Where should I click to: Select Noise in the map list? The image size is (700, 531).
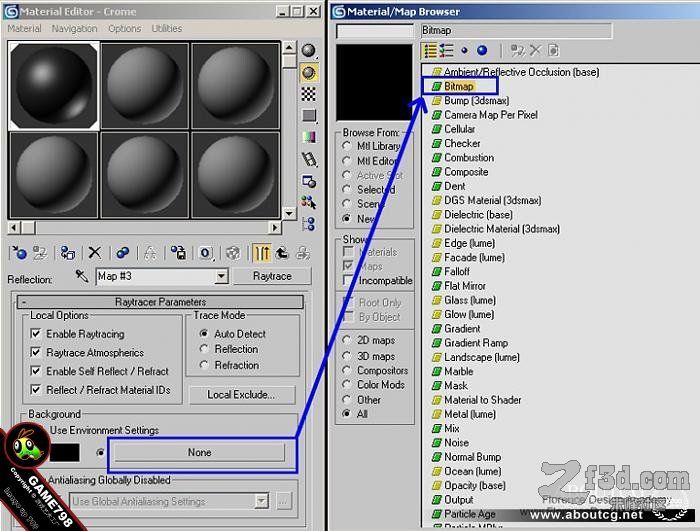[x=450, y=443]
